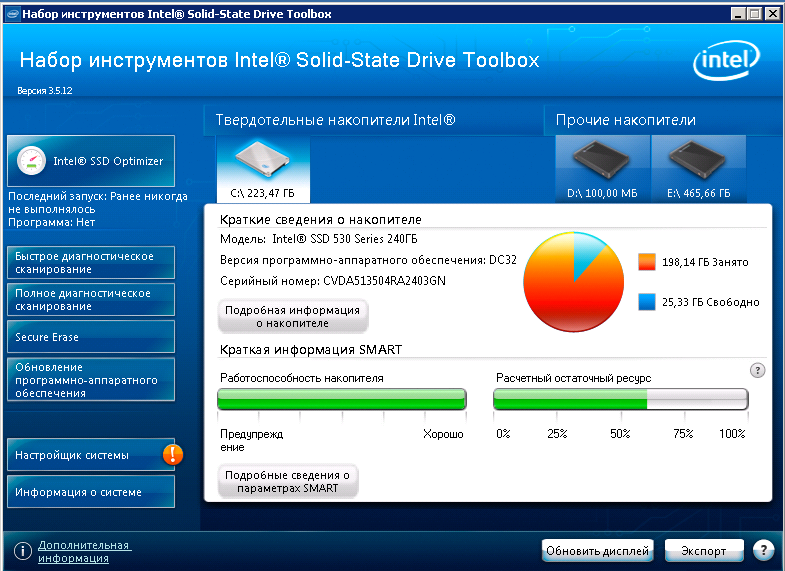Open Информация о системе
The height and width of the screenshot is (571, 785).
[x=91, y=492]
